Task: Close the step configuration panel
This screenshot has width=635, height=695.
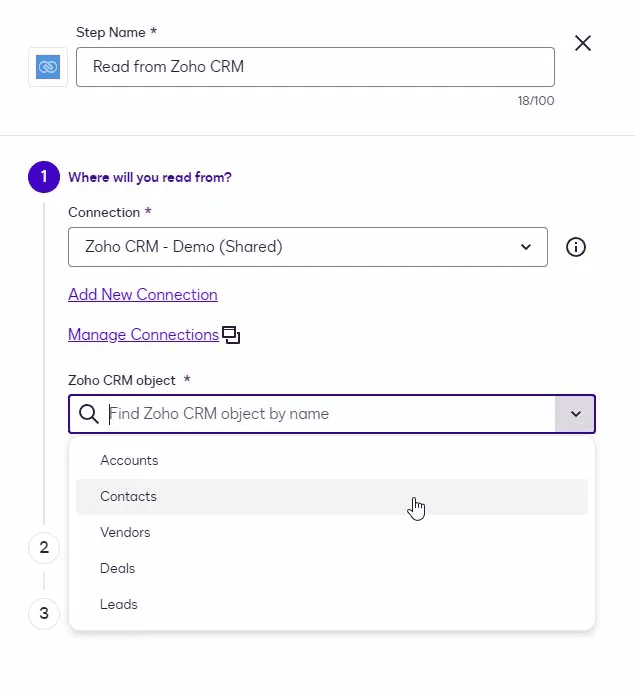Action: (x=583, y=43)
